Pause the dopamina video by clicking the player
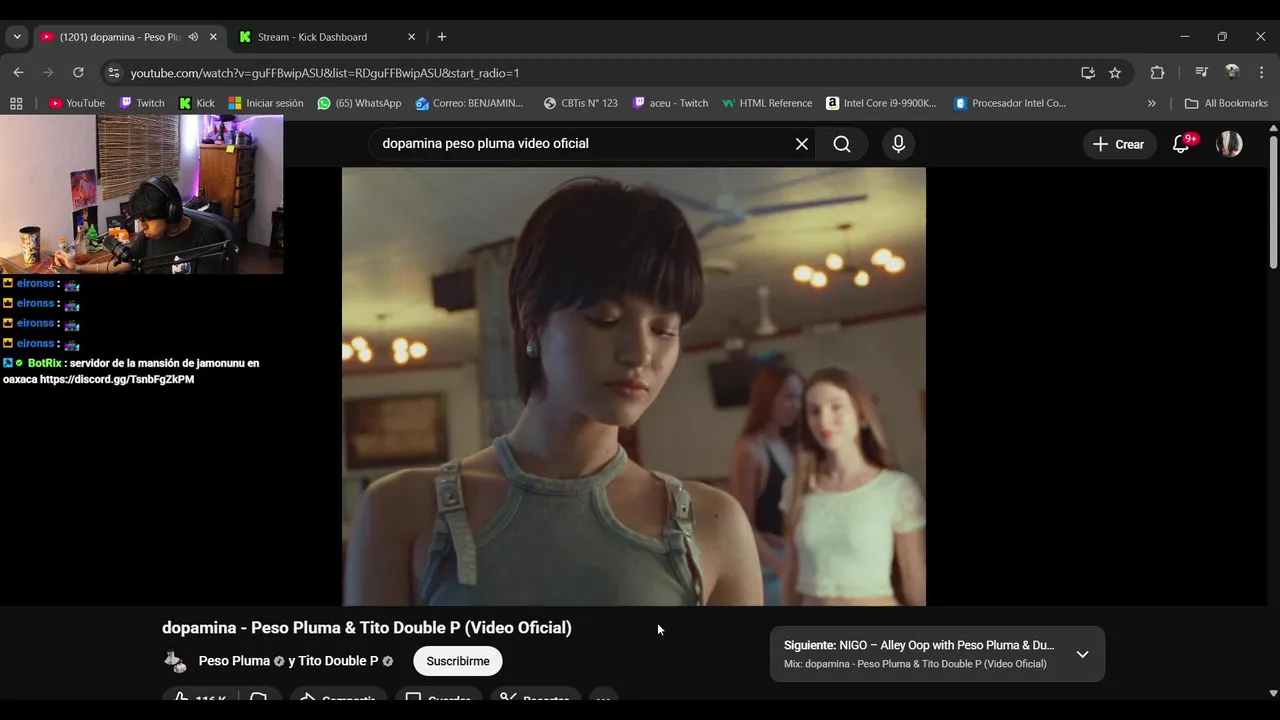Viewport: 1280px width, 720px height. (x=634, y=386)
